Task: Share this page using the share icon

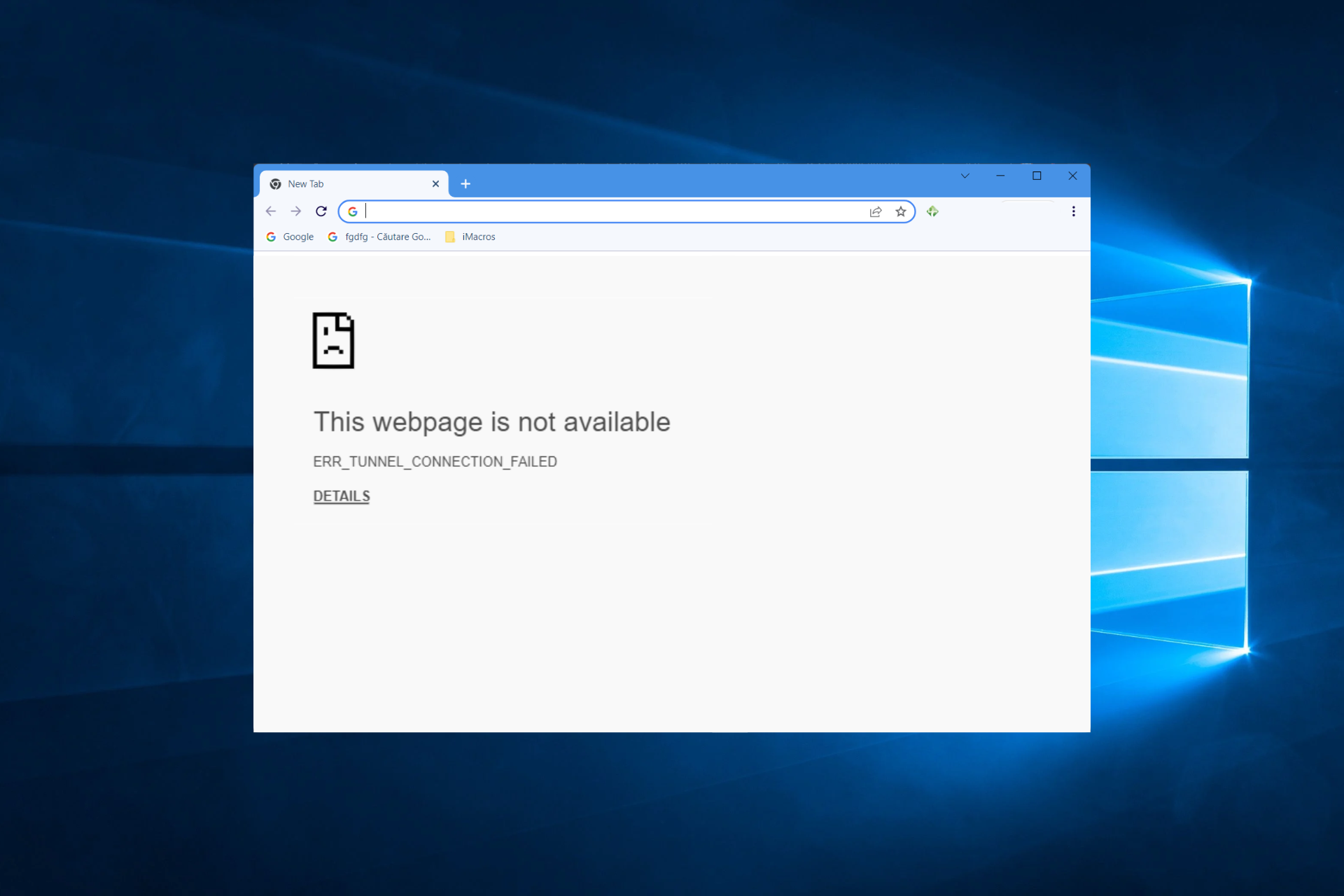Action: click(876, 211)
